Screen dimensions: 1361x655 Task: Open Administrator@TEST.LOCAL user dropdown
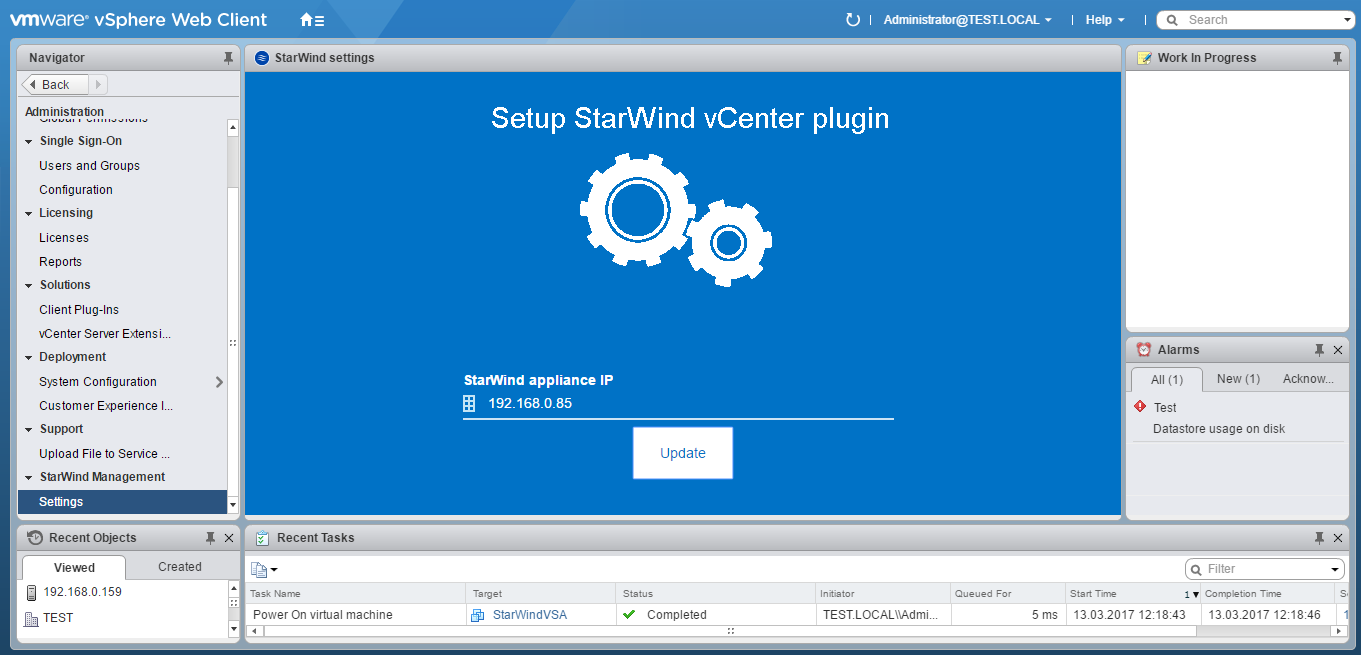click(x=967, y=20)
